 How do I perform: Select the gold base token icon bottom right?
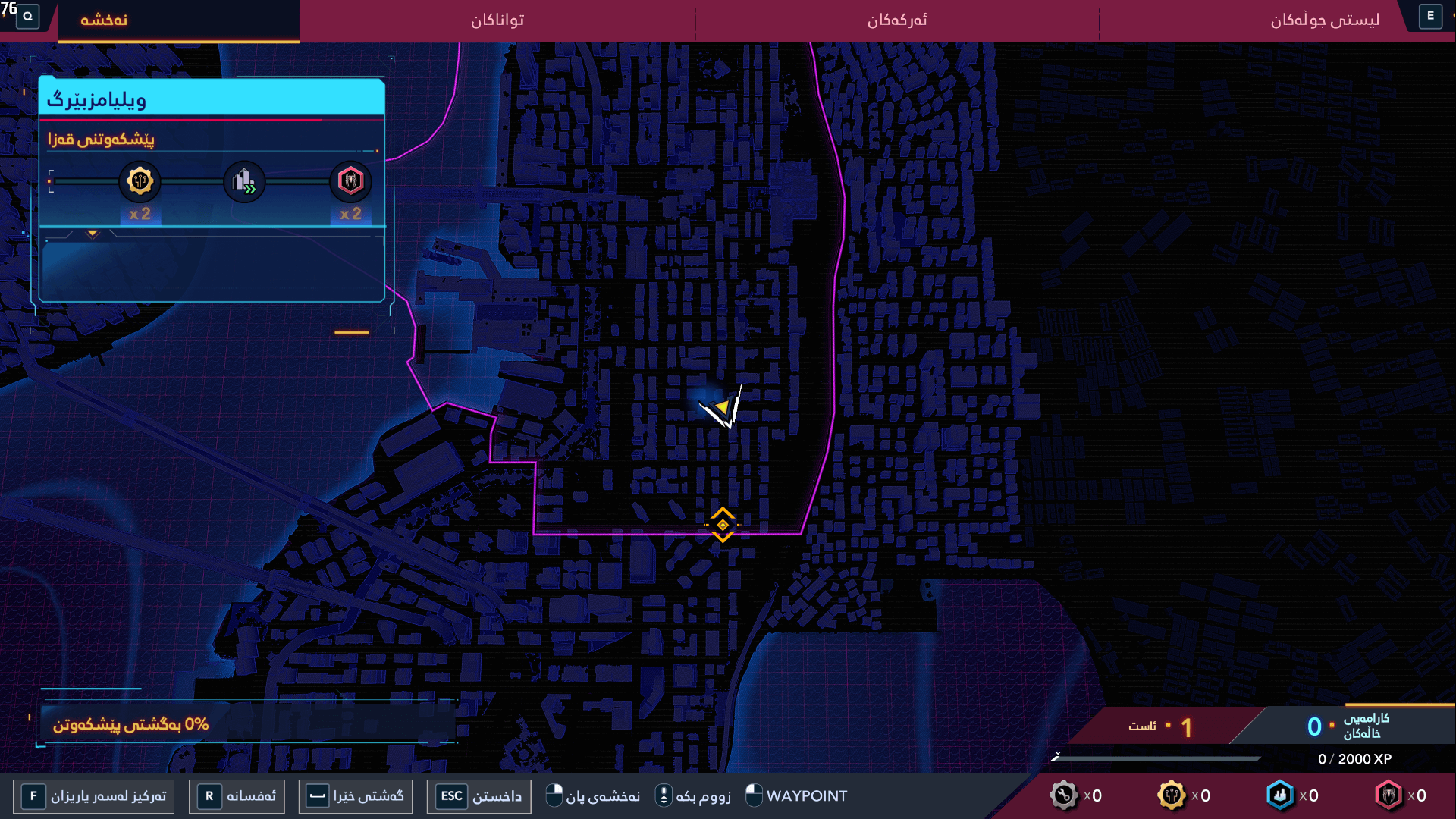(x=1172, y=795)
